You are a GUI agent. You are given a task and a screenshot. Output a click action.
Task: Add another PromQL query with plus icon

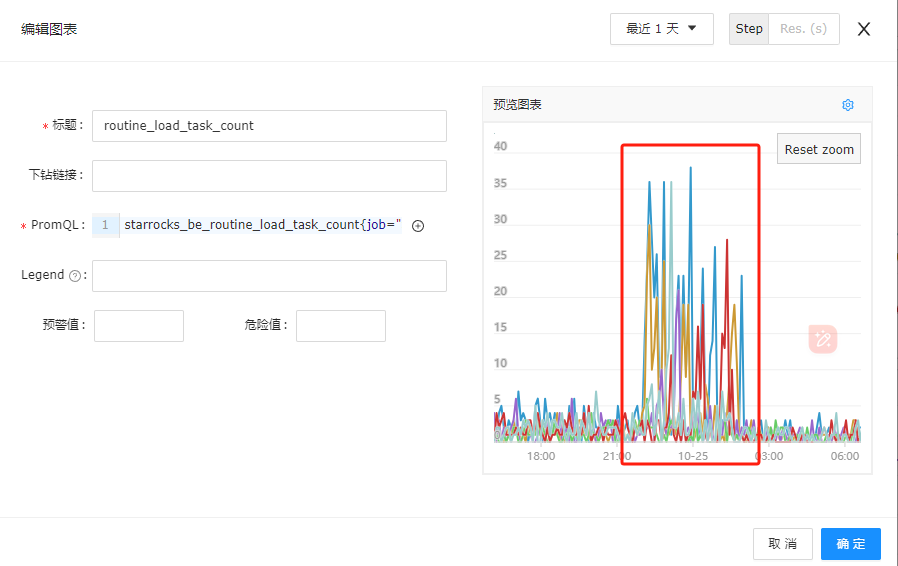tap(418, 226)
